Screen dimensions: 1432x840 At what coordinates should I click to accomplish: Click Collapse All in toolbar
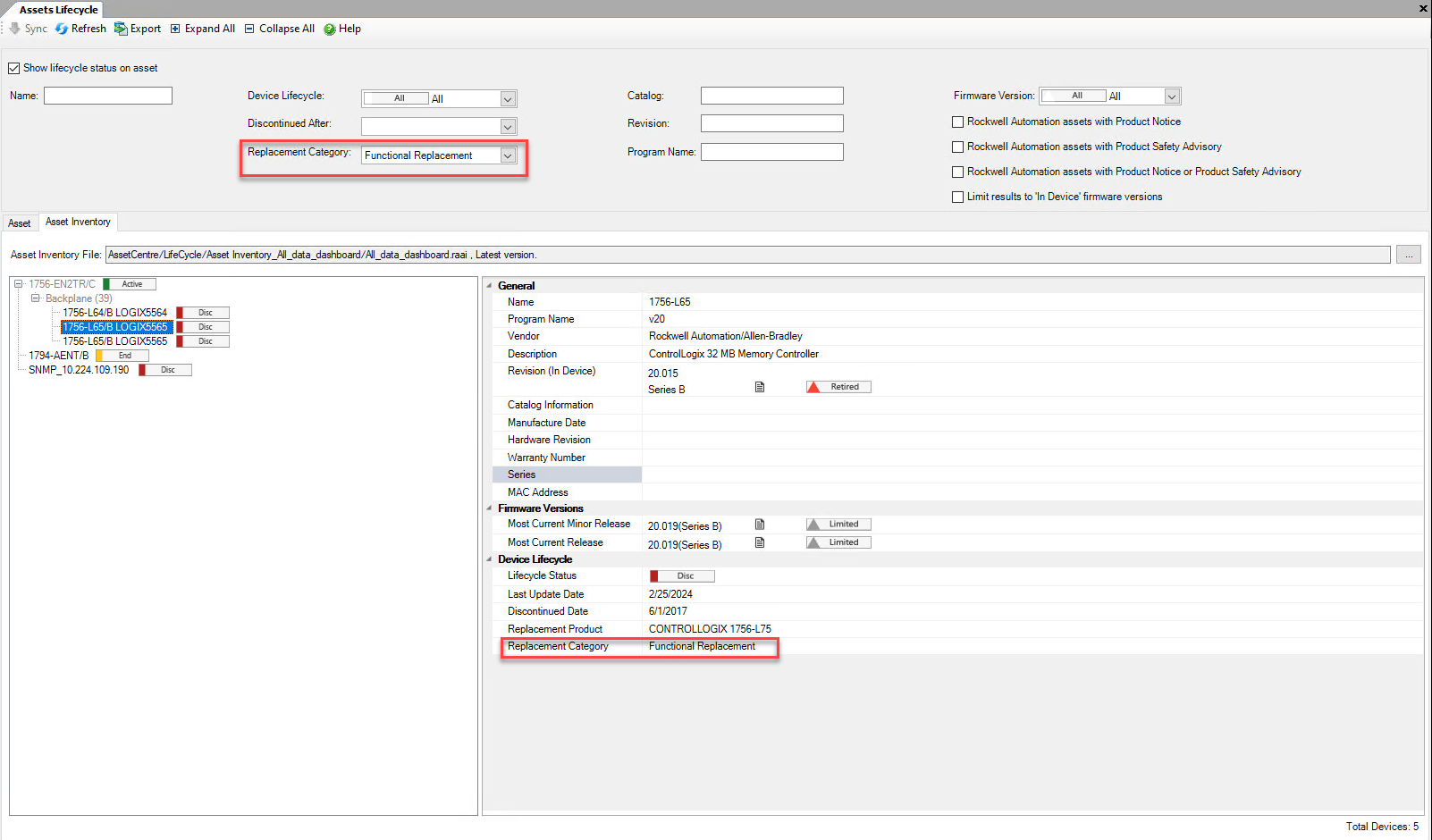(x=280, y=29)
